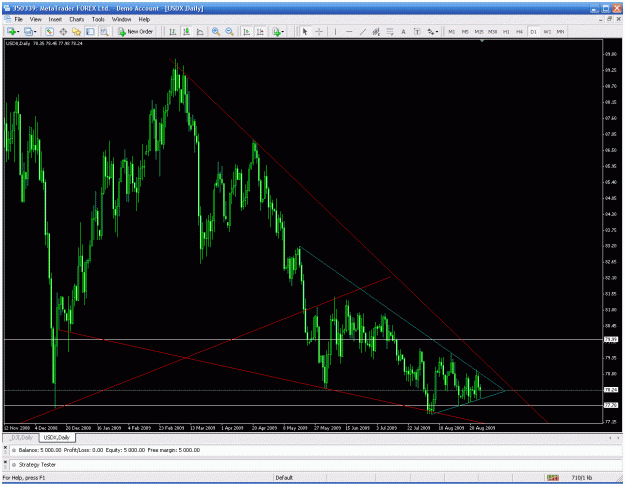
Task: Select the Equidistant Channel tool
Action: point(376,31)
